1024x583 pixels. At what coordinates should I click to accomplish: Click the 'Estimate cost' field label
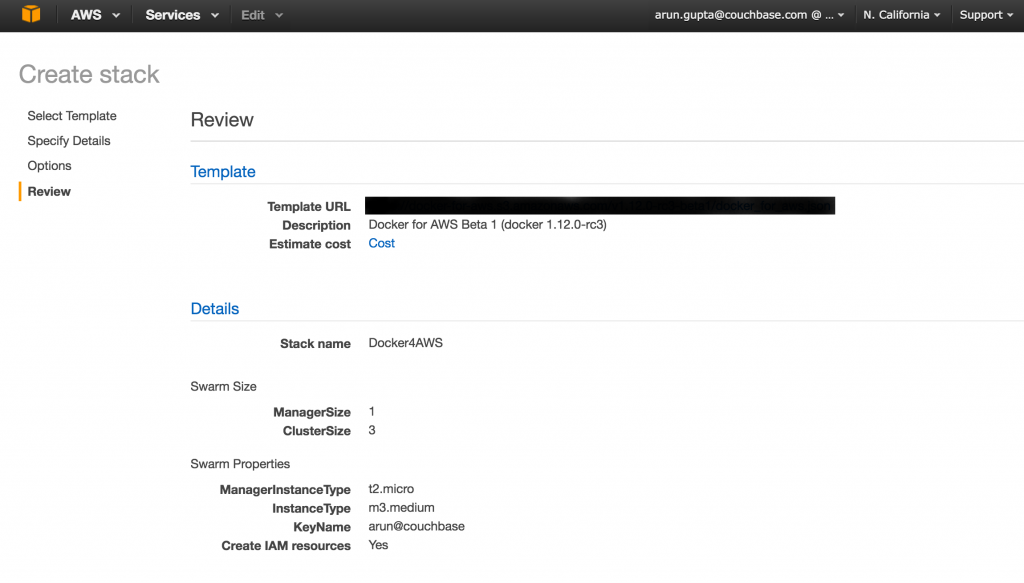click(x=310, y=244)
